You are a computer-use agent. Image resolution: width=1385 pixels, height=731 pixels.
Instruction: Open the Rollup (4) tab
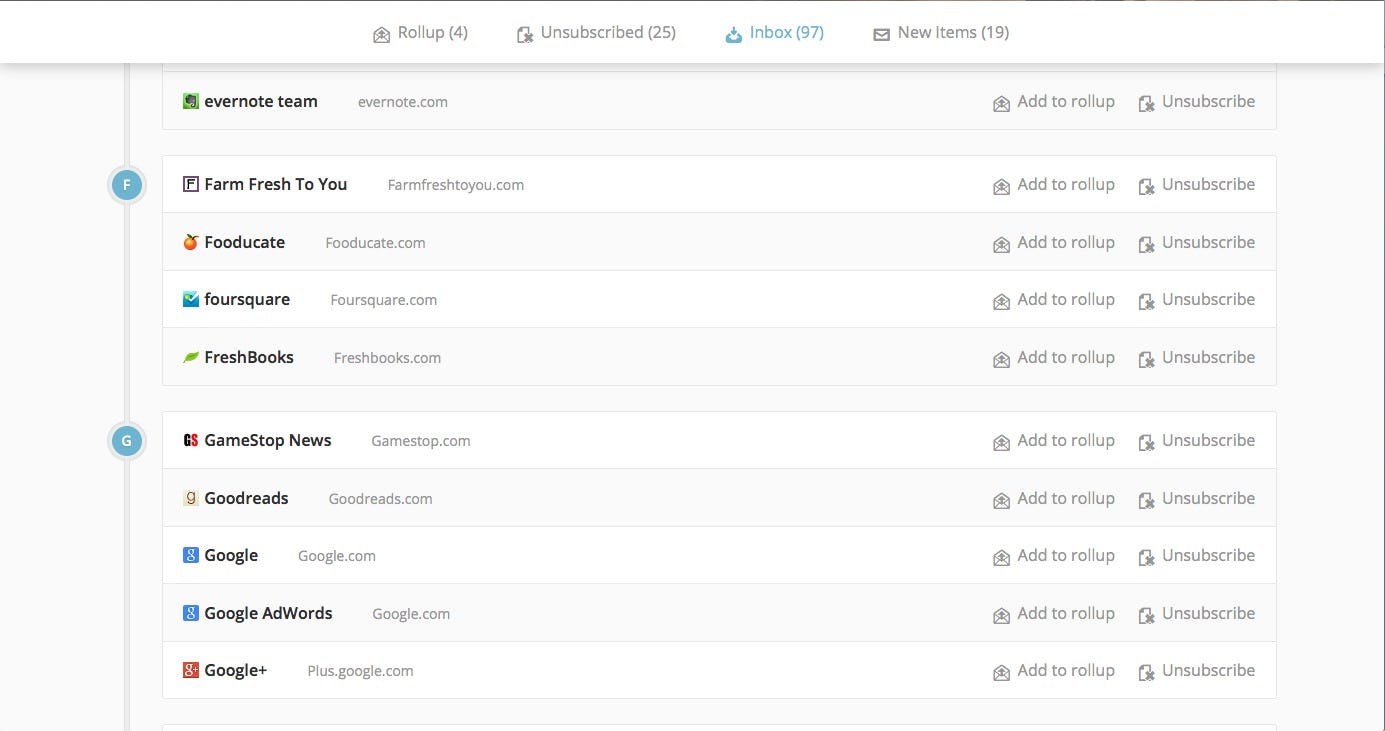[x=420, y=33]
